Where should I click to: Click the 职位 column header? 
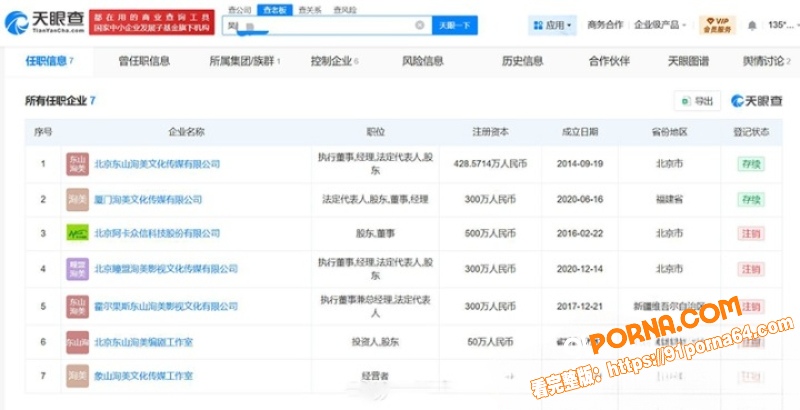pyautogui.click(x=375, y=132)
